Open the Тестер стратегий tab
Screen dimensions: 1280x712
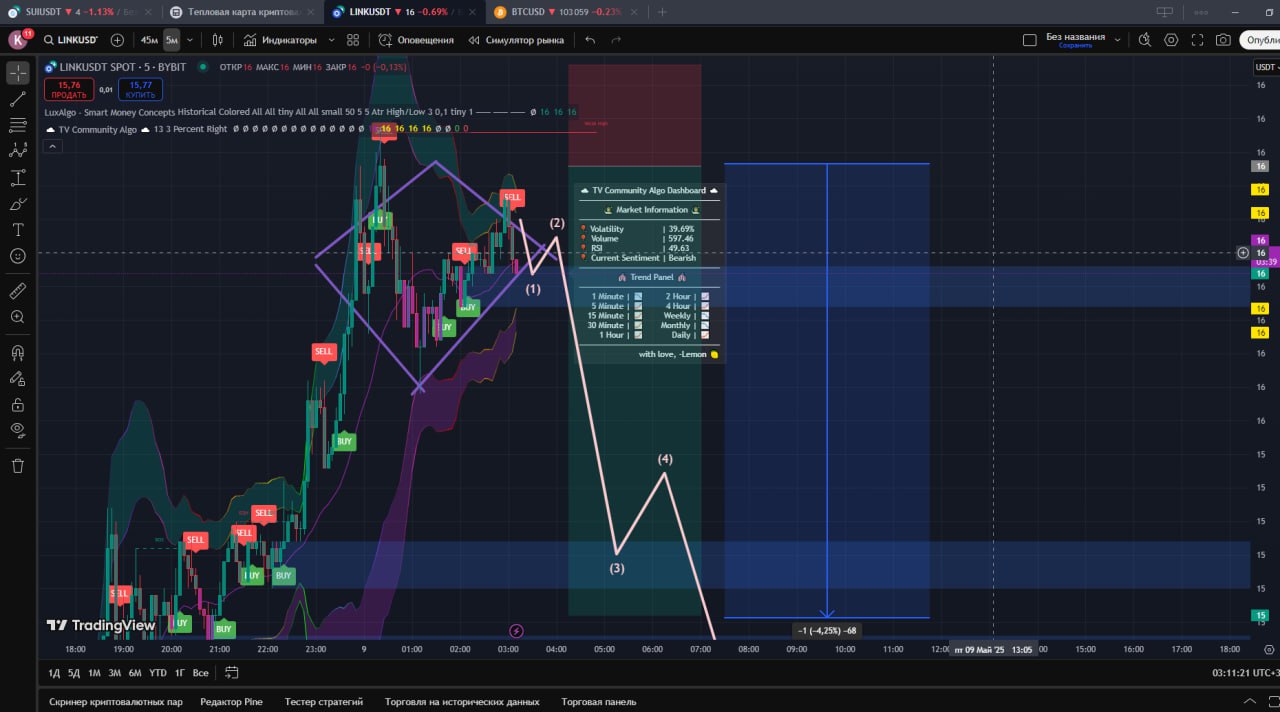324,702
